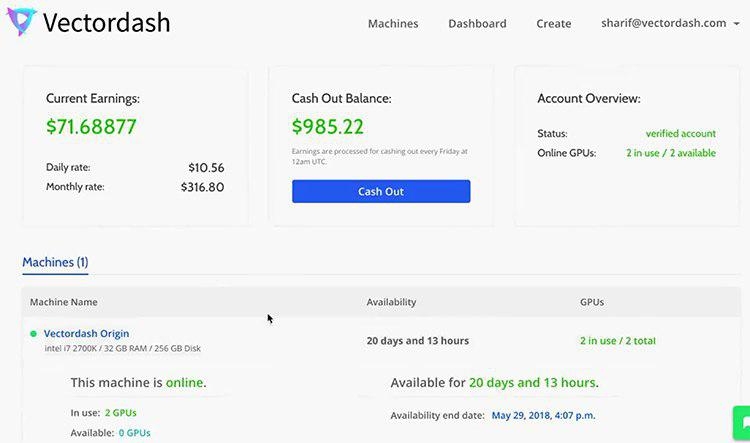Switch to the Machines (1) tab
Screen dimensions: 750x443
(x=55, y=262)
